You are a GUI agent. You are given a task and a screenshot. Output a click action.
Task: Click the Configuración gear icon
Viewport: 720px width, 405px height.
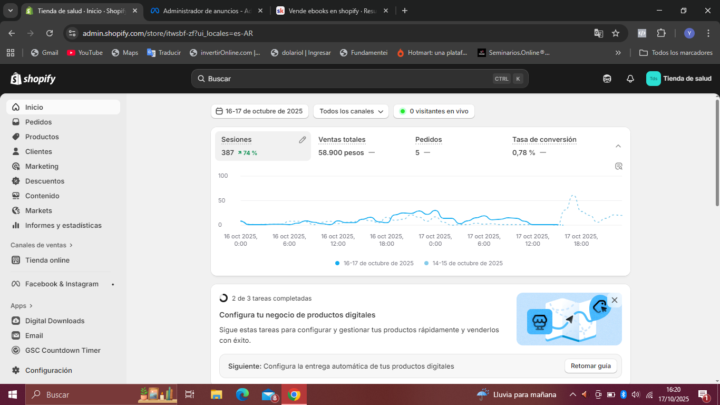[16, 370]
